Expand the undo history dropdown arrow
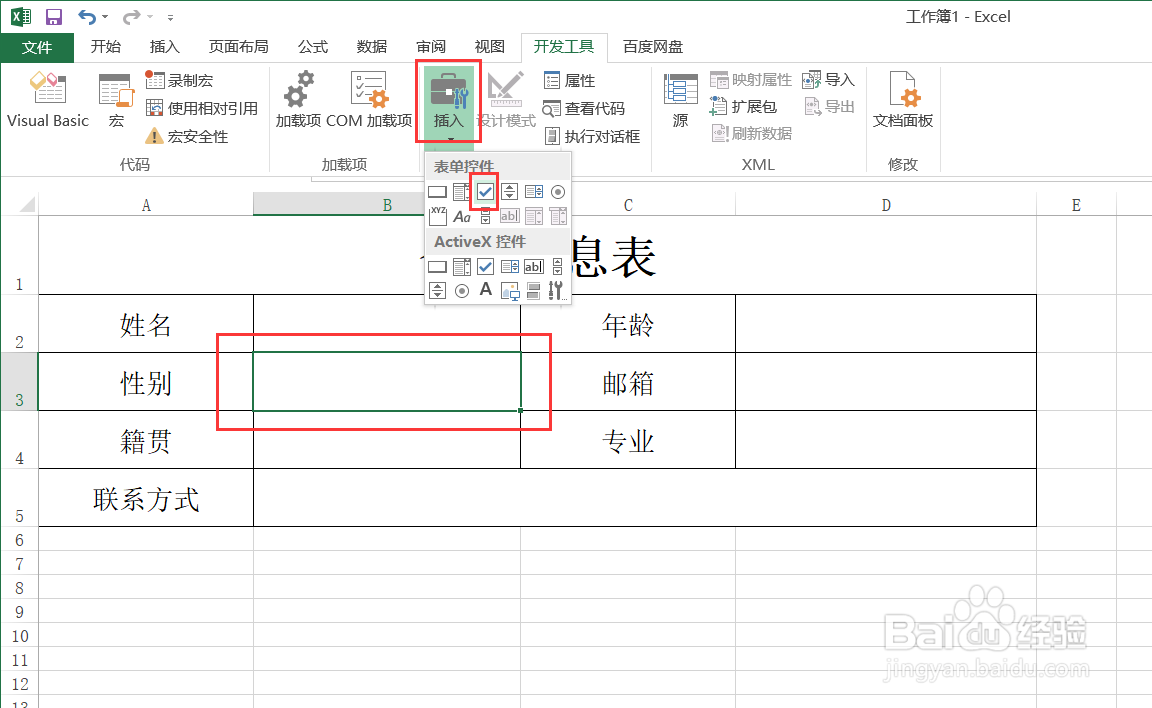 (x=105, y=17)
